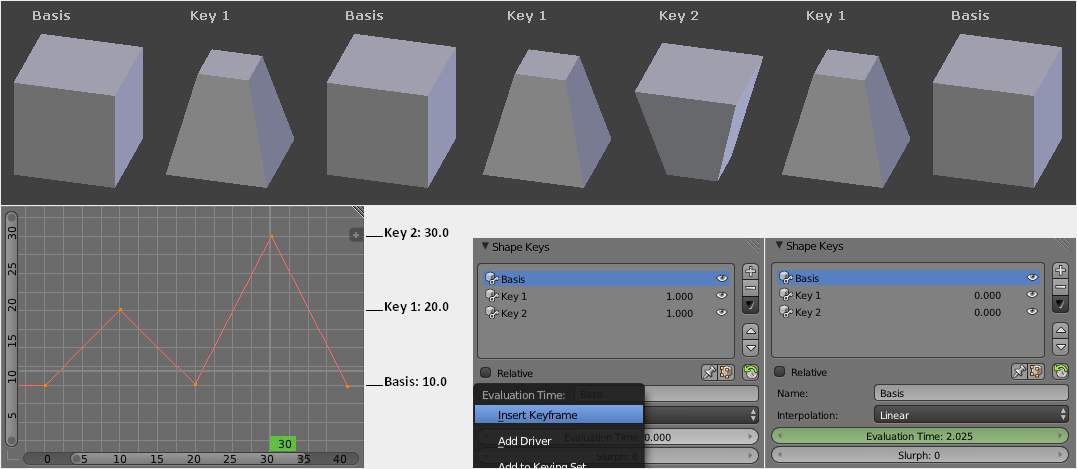Click Key 2 value 0.000 in right panel
Image resolution: width=1077 pixels, height=469 pixels.
[987, 312]
